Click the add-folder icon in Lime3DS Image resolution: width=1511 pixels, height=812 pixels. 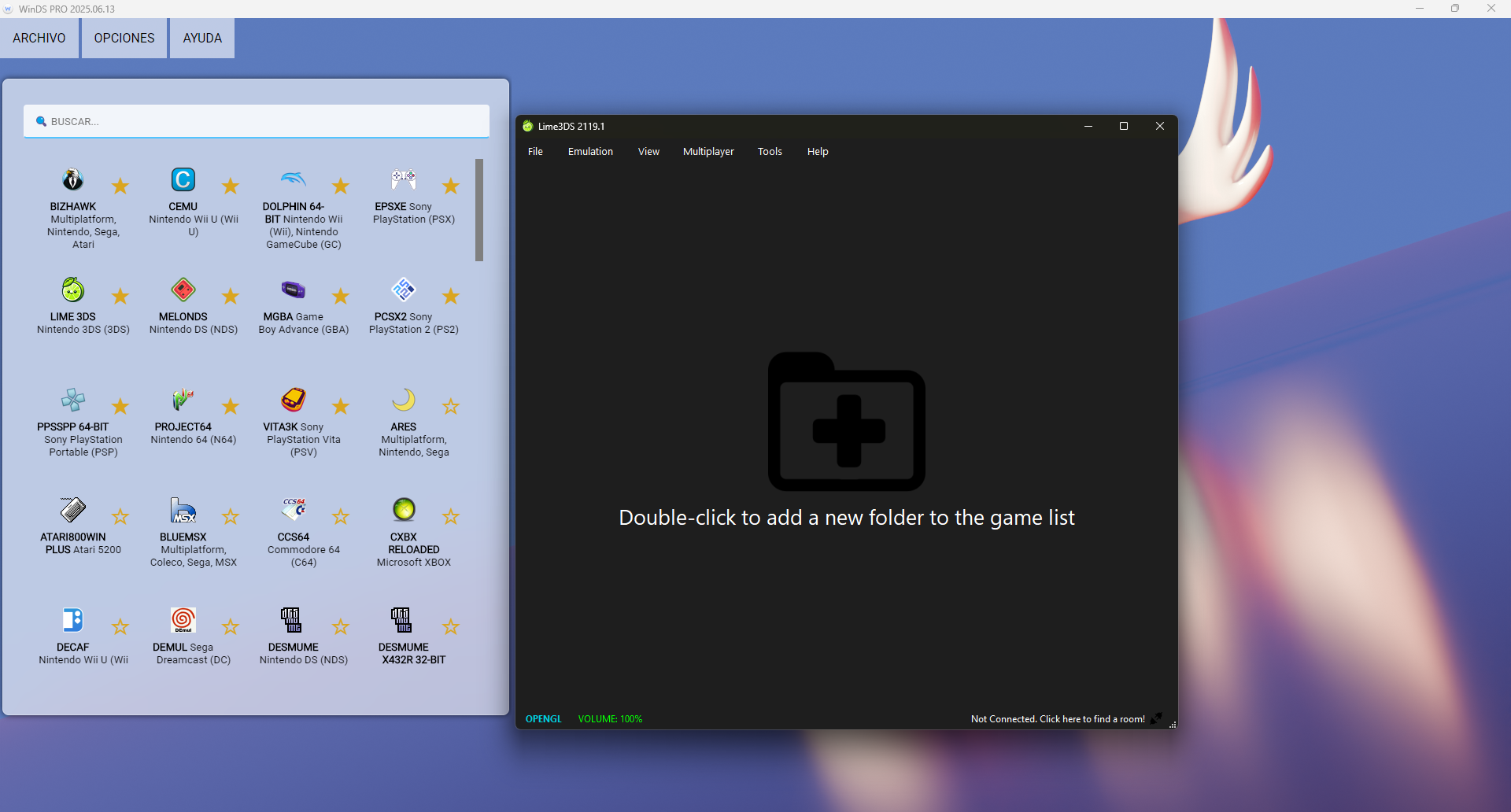(847, 421)
